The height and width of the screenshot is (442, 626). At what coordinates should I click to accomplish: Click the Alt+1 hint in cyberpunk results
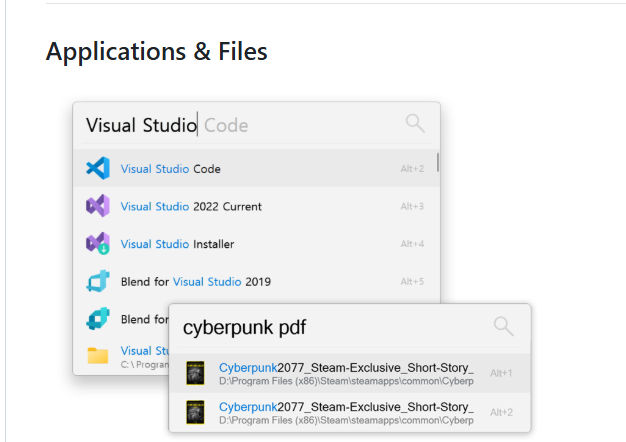point(501,373)
